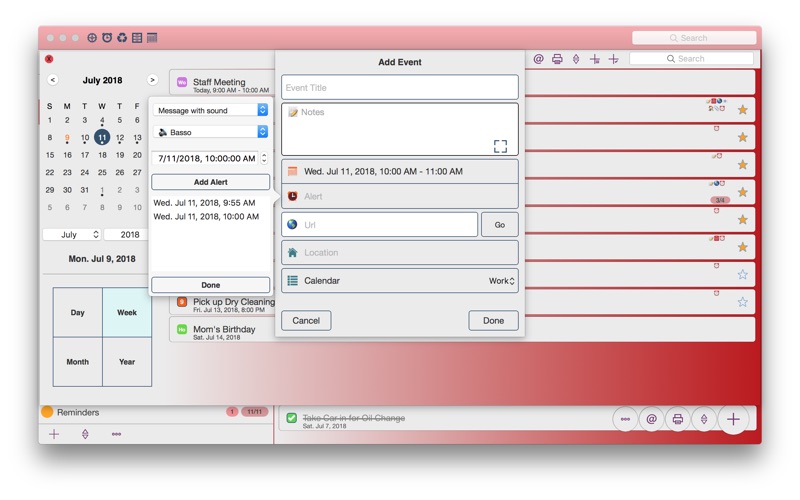
Task: Click the red alarm clock icon beside Alert
Action: pyautogui.click(x=292, y=196)
